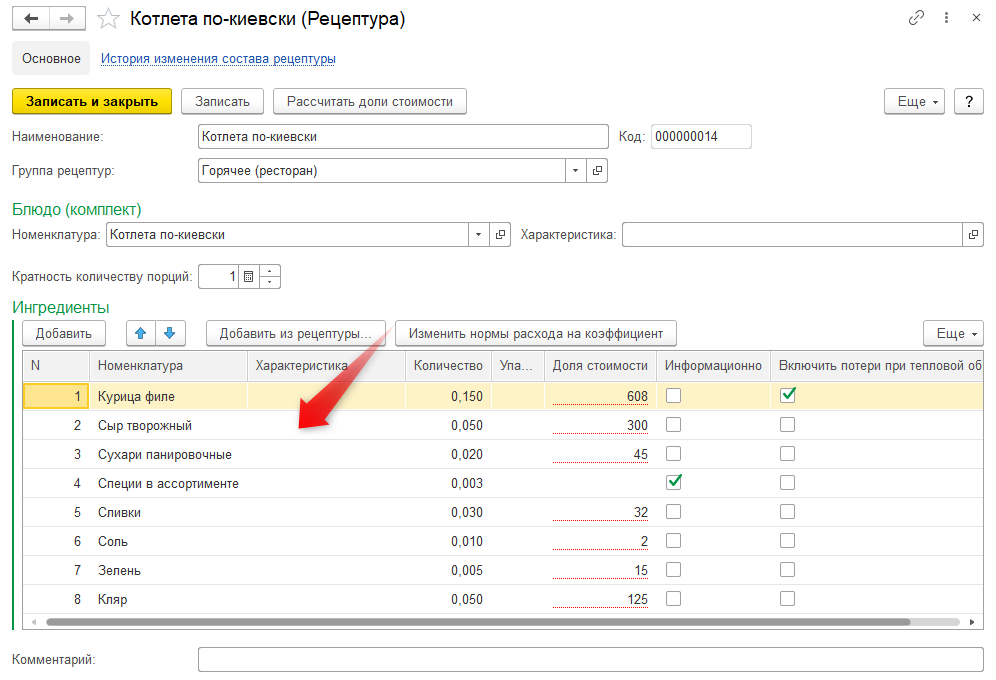Click the ingredients table horizontal scrollbar
Screen dimensions: 996x680
click(x=480, y=622)
